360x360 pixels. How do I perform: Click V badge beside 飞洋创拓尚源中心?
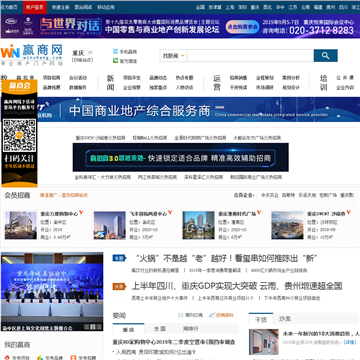(x=170, y=212)
